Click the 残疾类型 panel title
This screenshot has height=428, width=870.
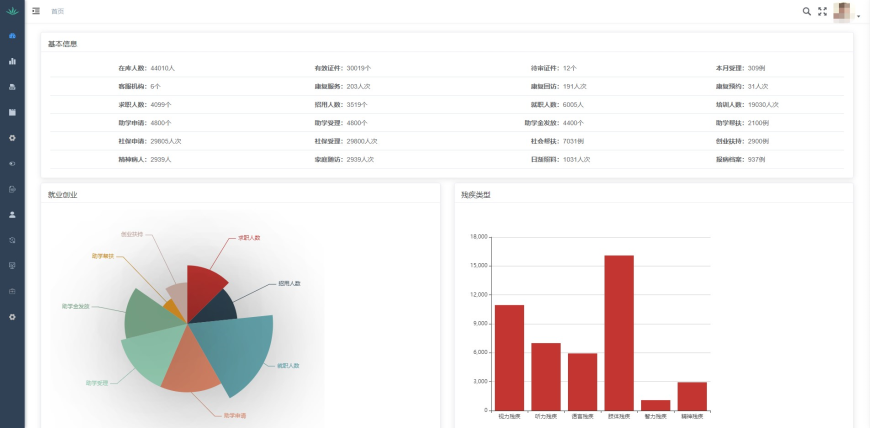(476, 195)
